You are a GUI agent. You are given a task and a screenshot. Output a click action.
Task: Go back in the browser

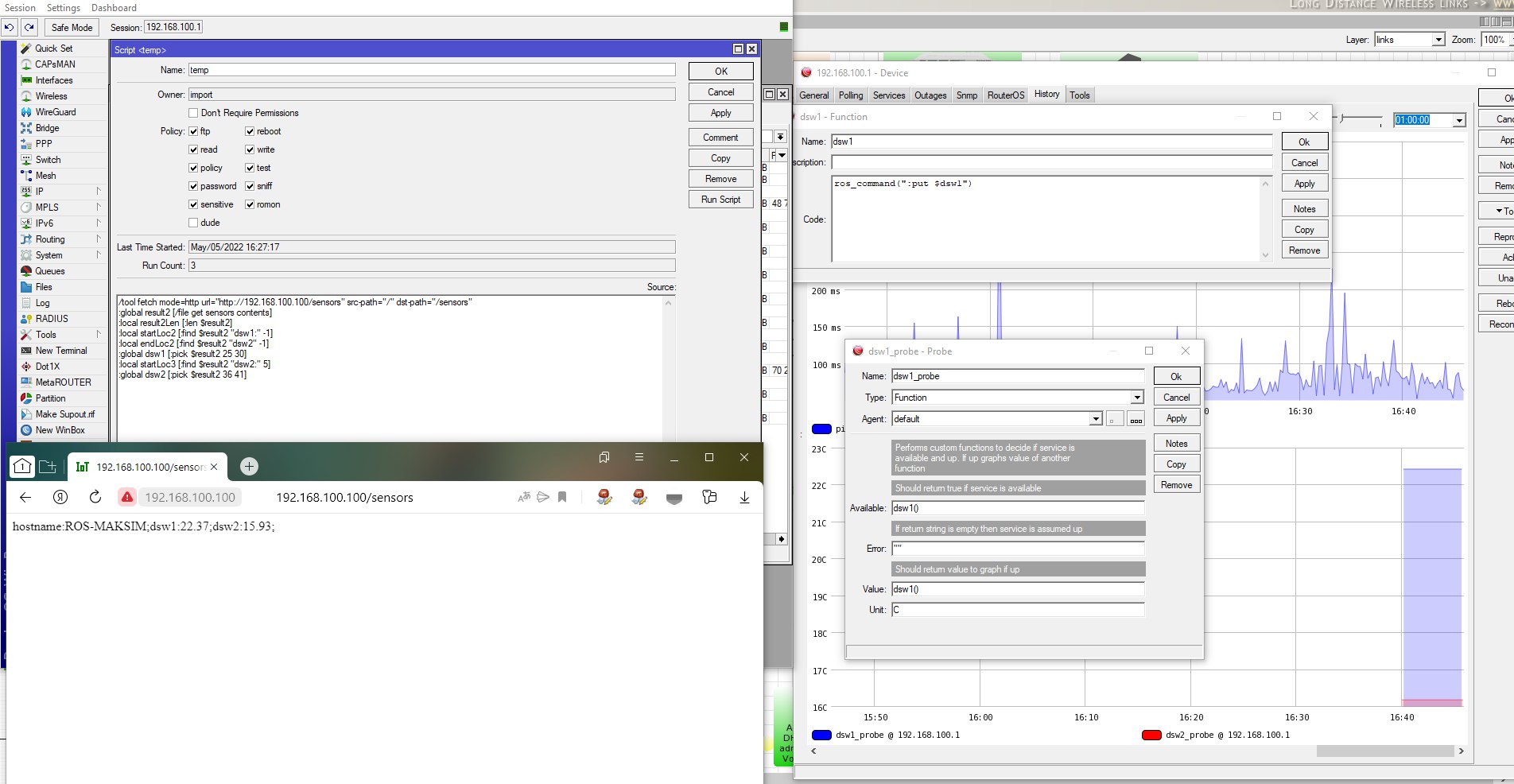click(25, 497)
